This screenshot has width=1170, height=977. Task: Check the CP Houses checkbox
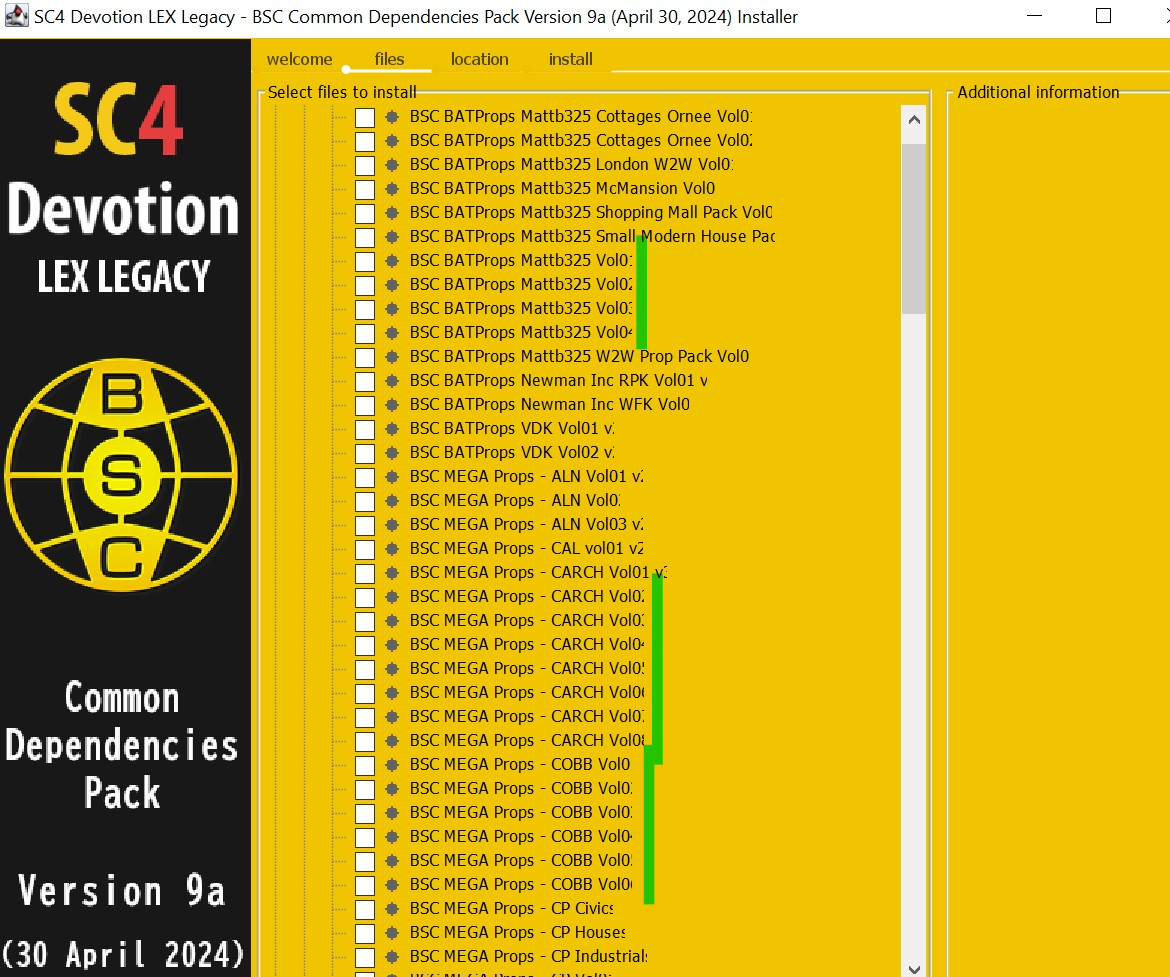tap(365, 933)
